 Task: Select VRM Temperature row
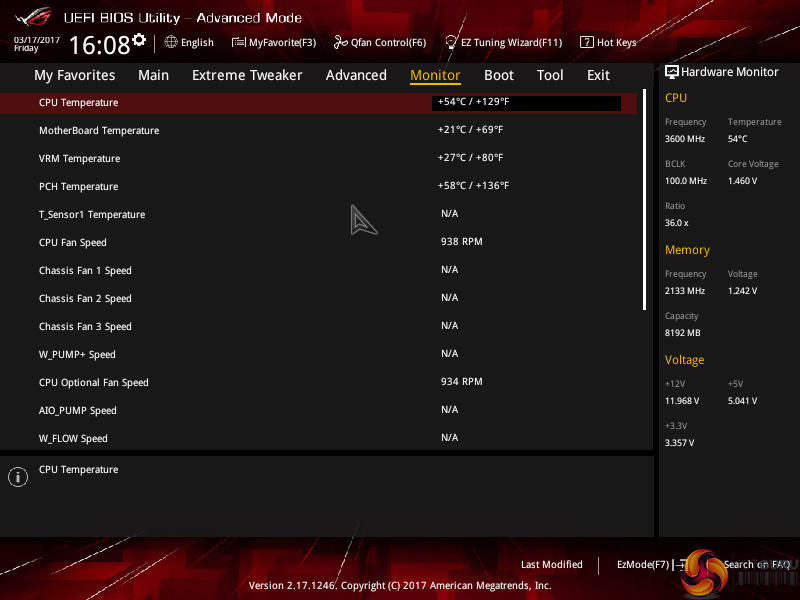[318, 159]
